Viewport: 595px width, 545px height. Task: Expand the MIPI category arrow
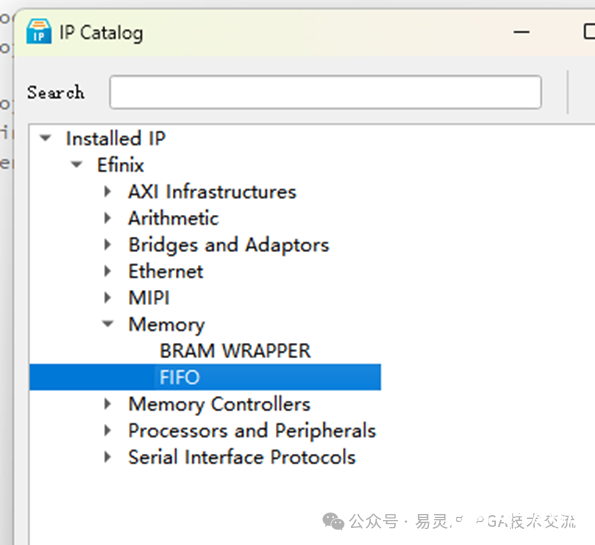[108, 298]
